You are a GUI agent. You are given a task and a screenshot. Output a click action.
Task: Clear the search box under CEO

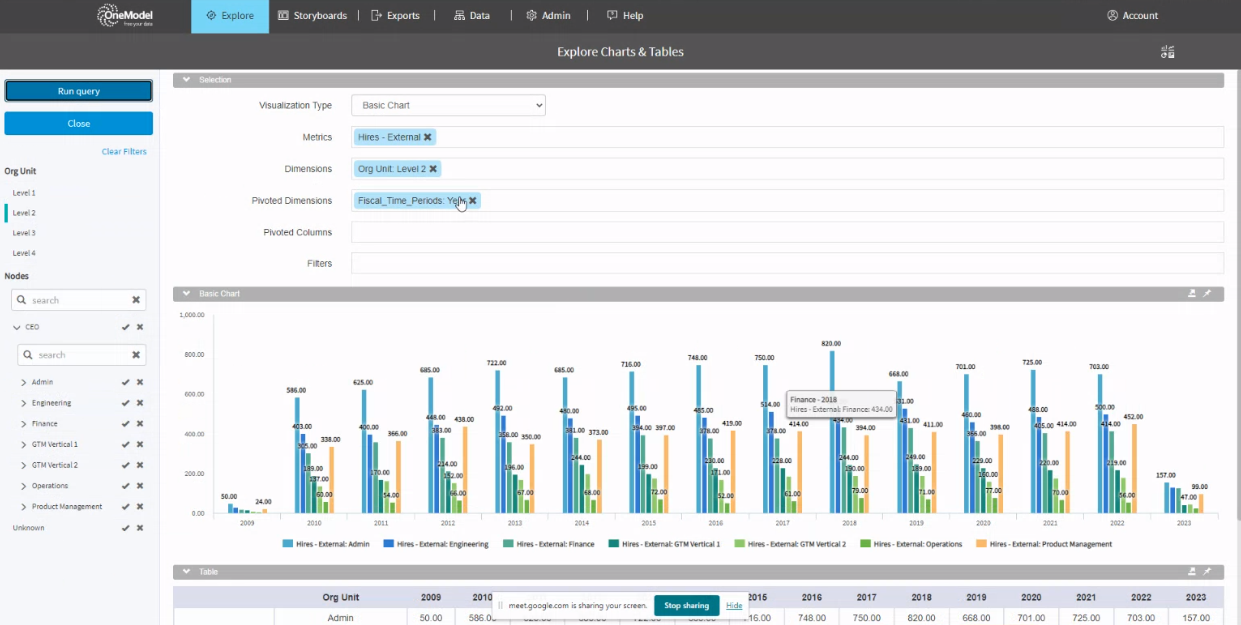pyautogui.click(x=136, y=355)
